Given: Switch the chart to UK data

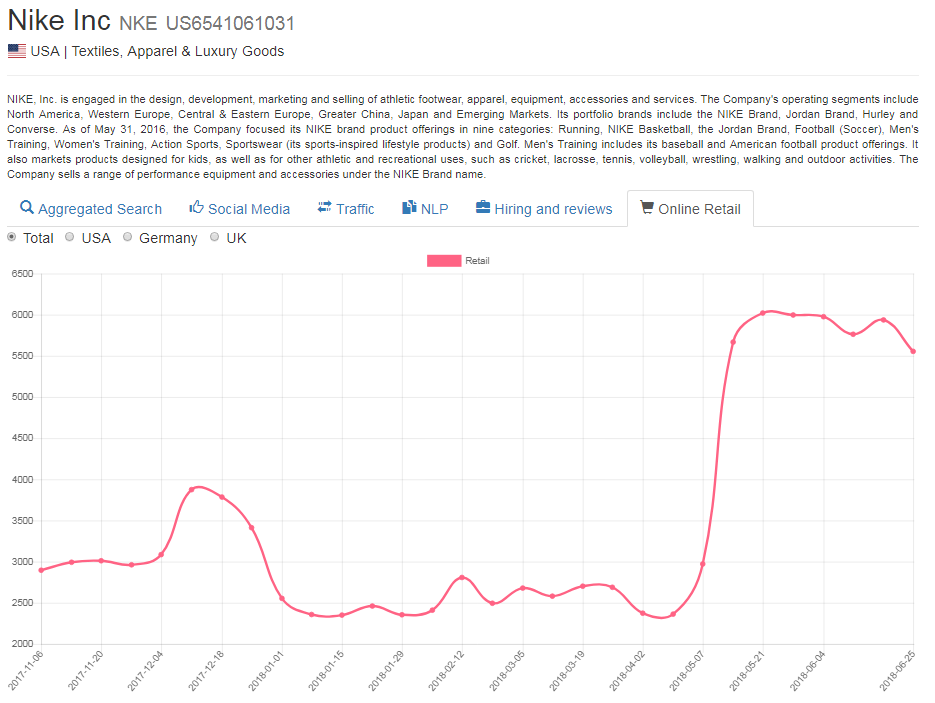Looking at the screenshot, I should coord(215,238).
